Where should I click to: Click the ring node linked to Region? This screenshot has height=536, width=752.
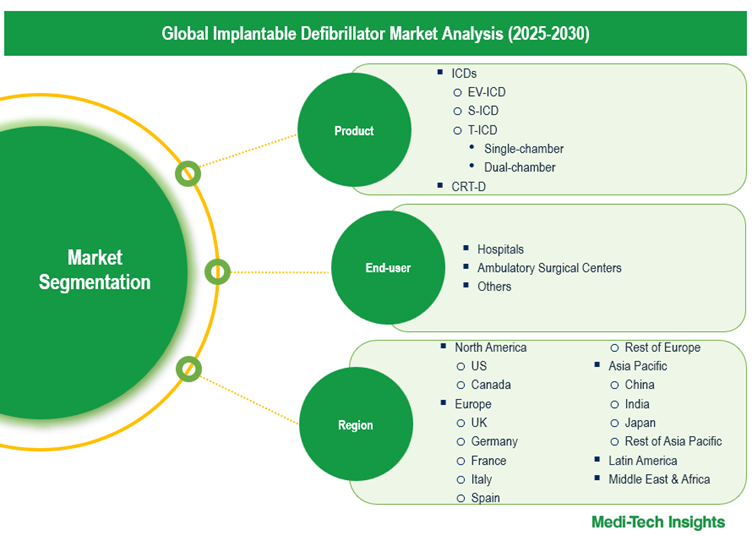tap(188, 369)
